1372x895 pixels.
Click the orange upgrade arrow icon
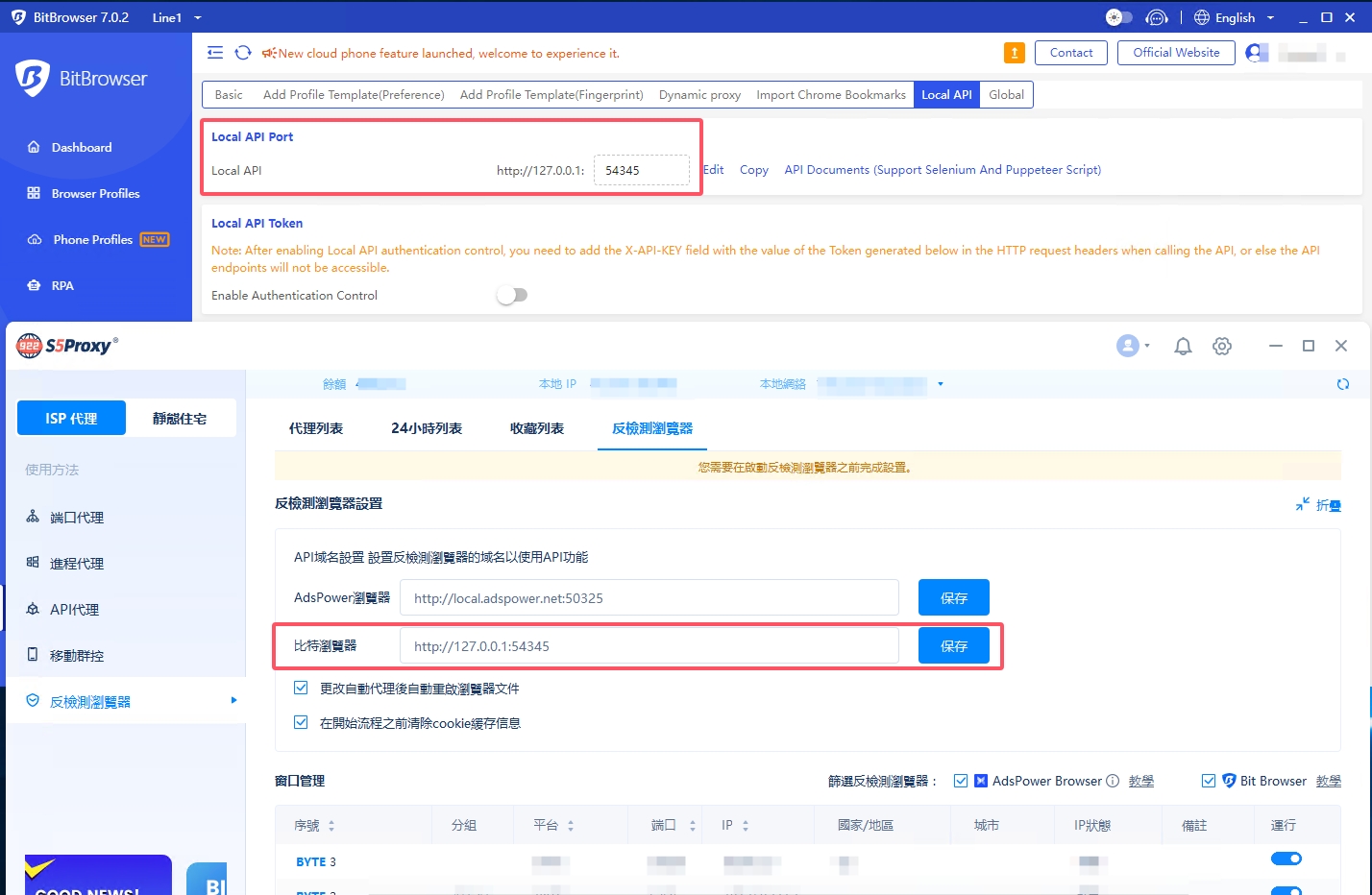pos(1014,53)
